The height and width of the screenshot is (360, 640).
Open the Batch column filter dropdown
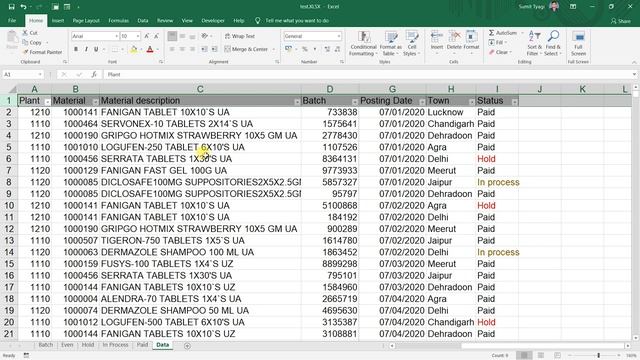(354, 102)
